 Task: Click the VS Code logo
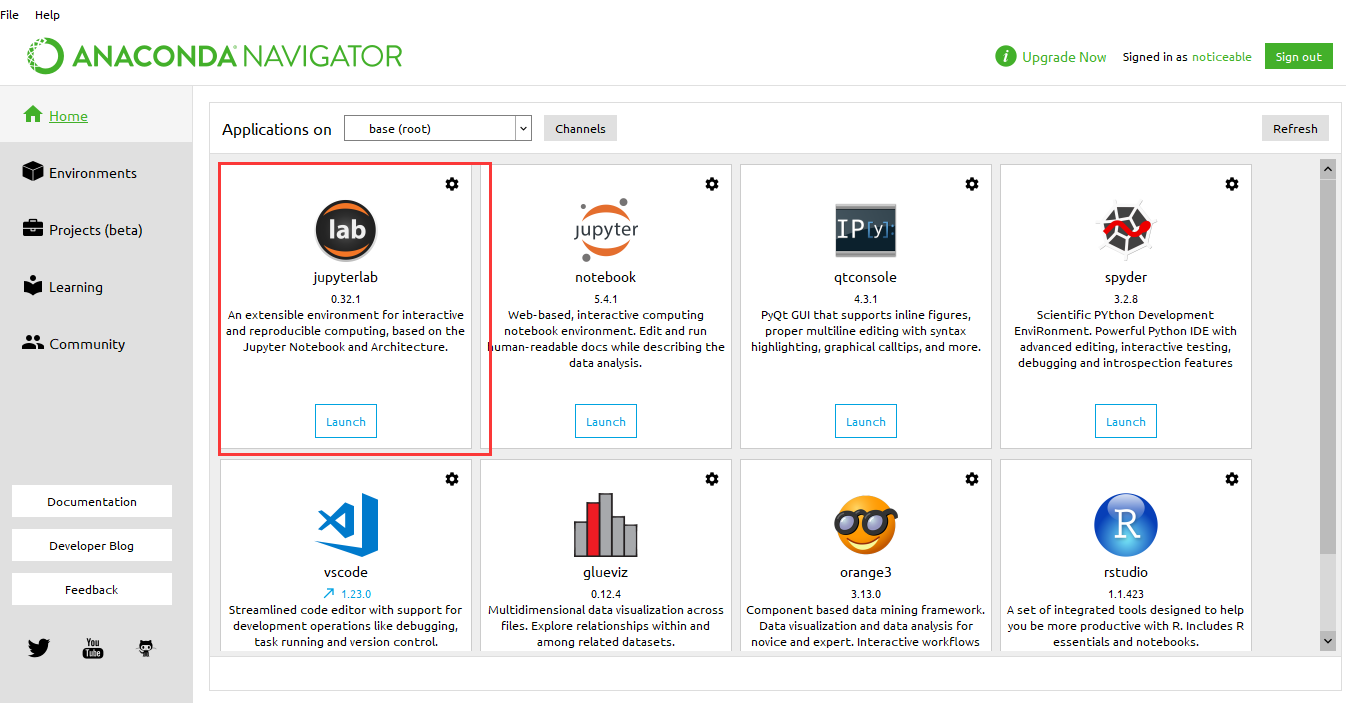pos(347,524)
